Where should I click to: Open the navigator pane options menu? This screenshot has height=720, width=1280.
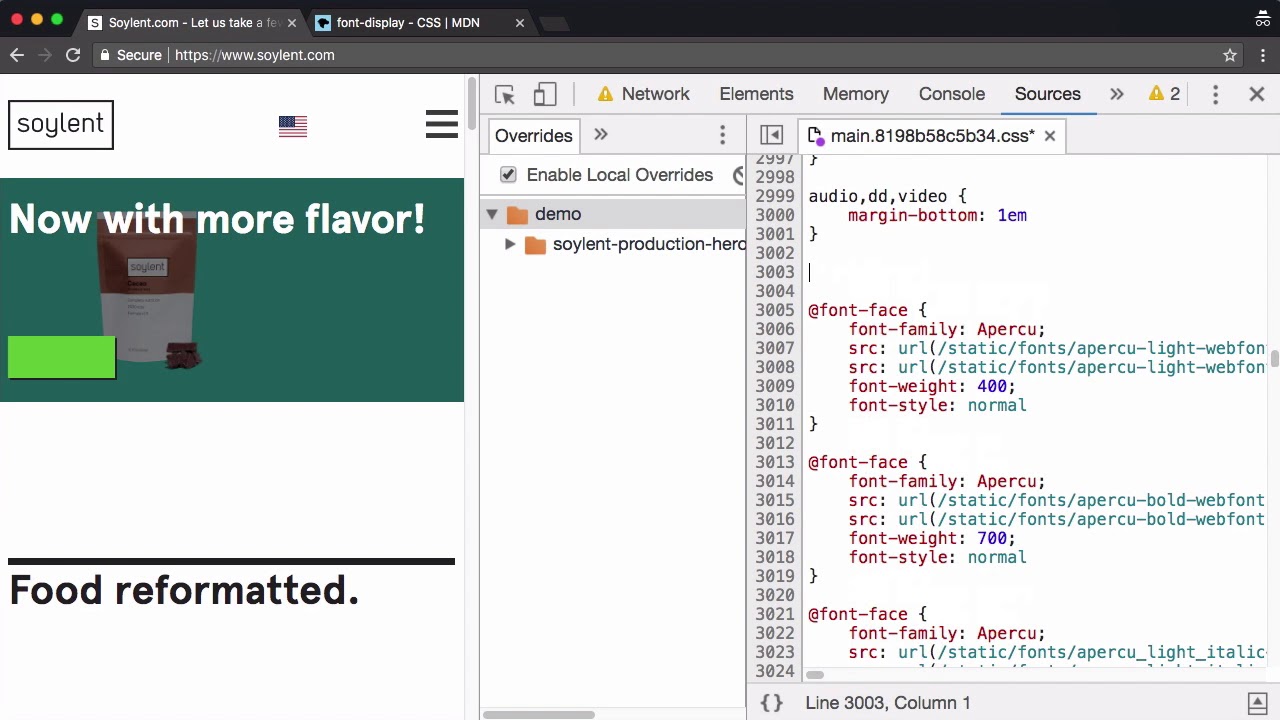coord(722,136)
